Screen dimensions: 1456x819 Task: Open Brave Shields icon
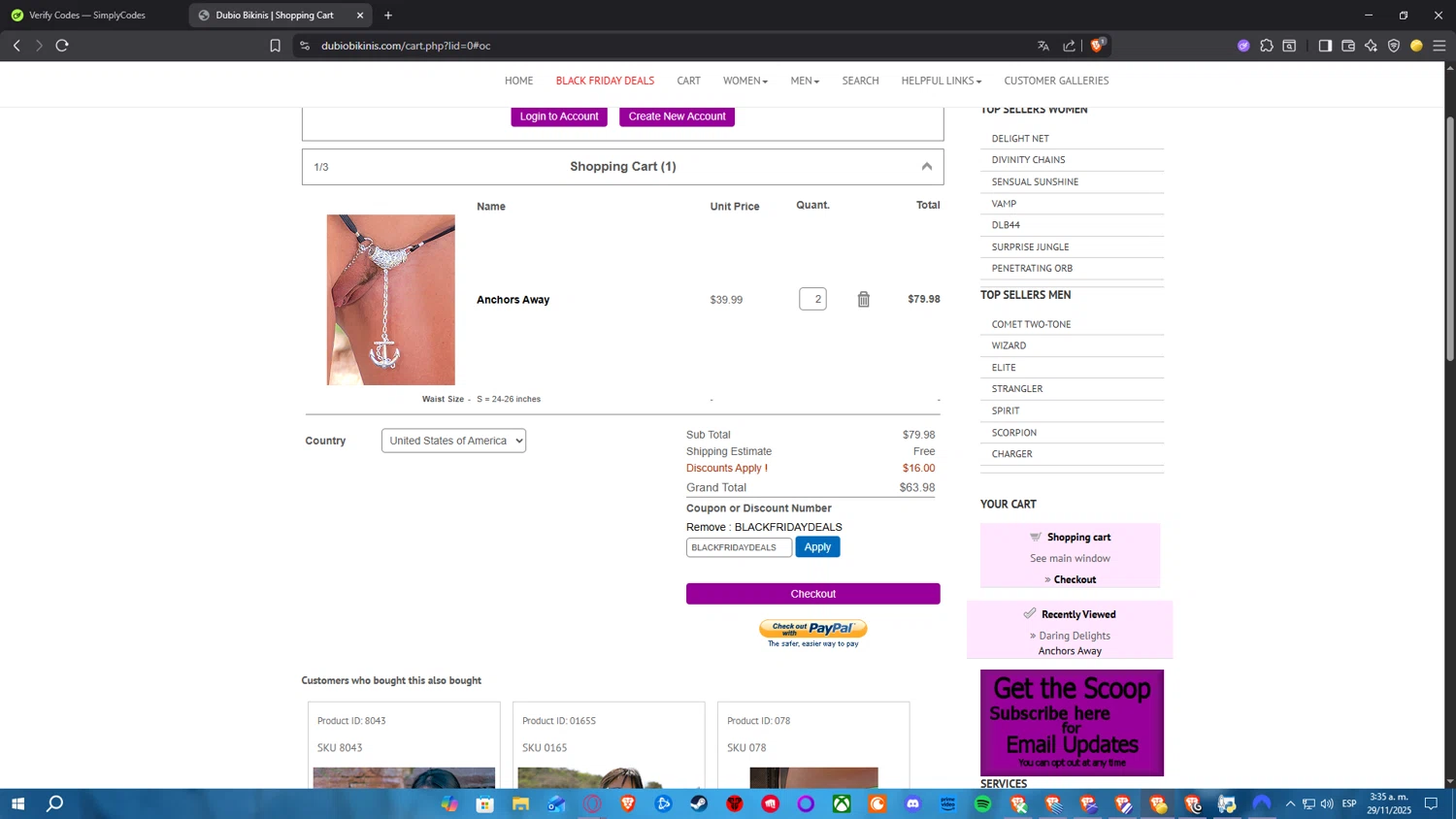click(x=1097, y=46)
